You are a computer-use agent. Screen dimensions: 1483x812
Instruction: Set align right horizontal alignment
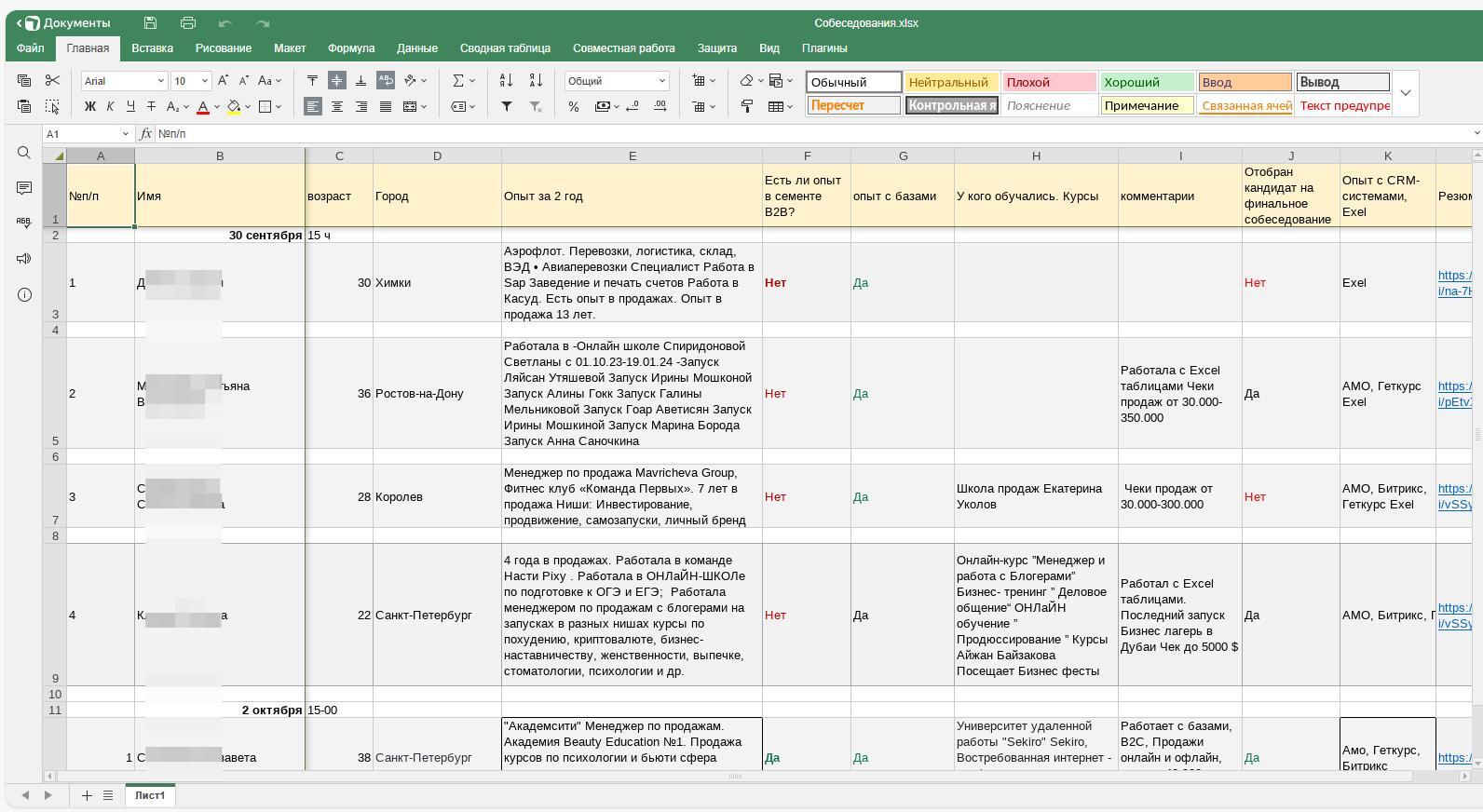pos(361,107)
